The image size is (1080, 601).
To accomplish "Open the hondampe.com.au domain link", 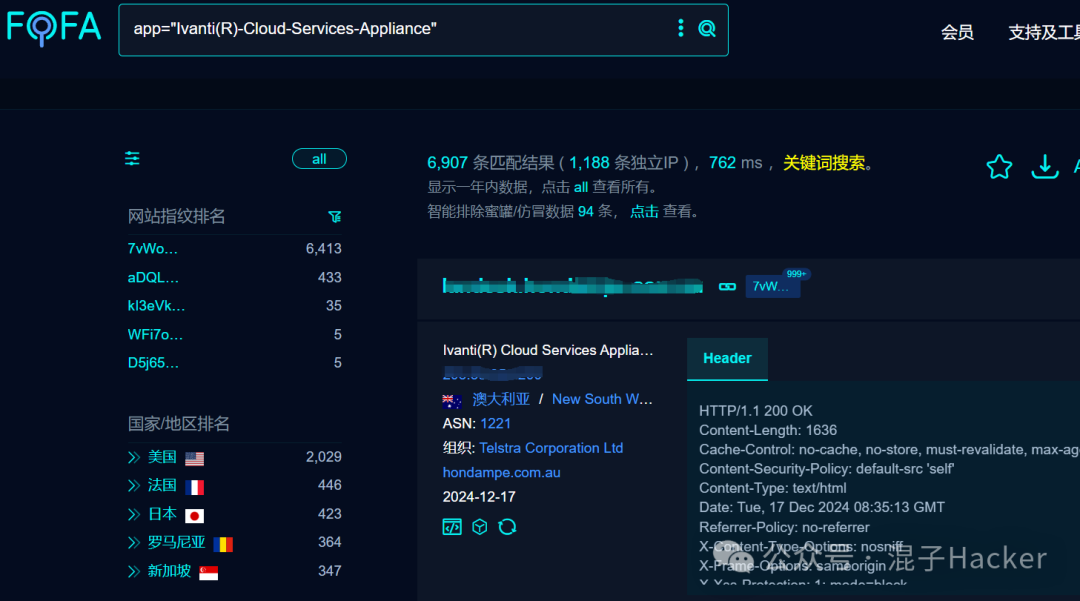I will click(501, 473).
